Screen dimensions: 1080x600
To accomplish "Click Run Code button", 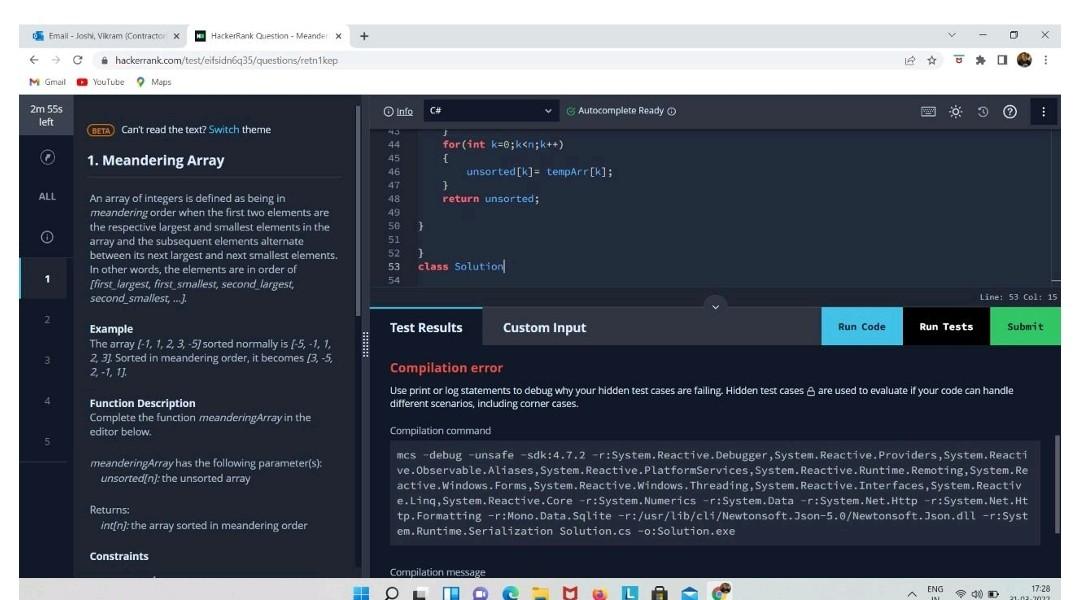I will point(862,327).
